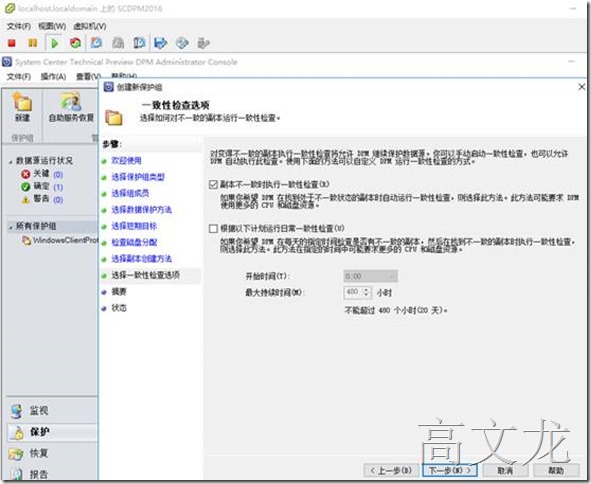Click the CD/DVD drive connect icon
This screenshot has height=484, width=591.
(x=182, y=43)
